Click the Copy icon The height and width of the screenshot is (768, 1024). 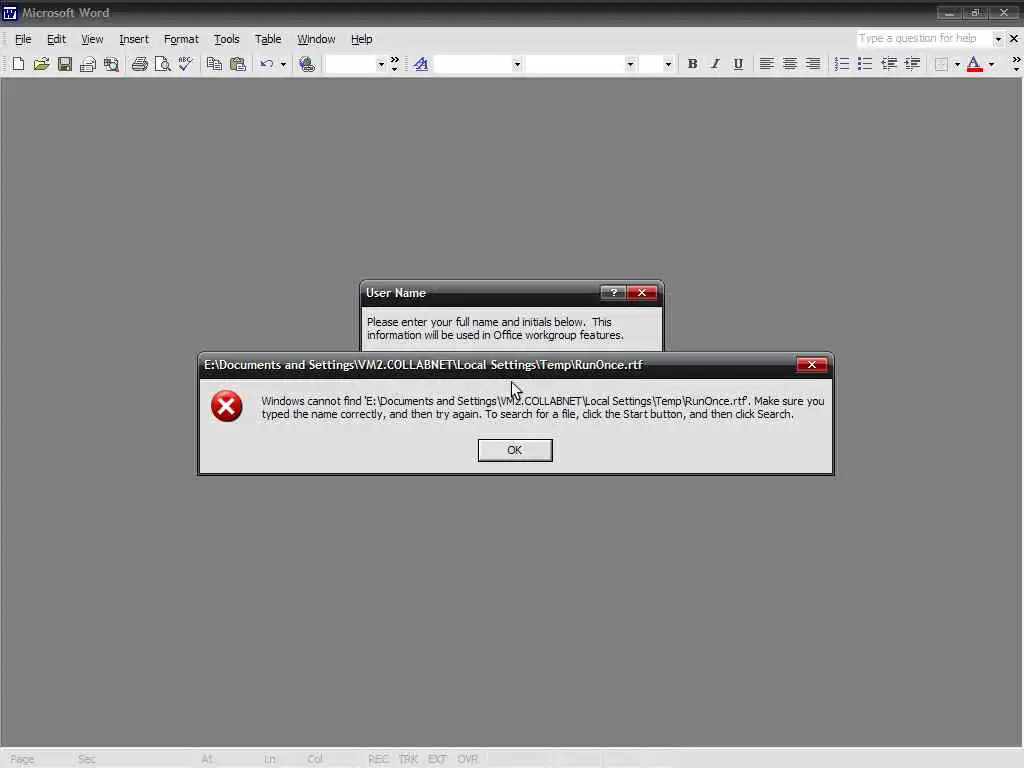214,64
